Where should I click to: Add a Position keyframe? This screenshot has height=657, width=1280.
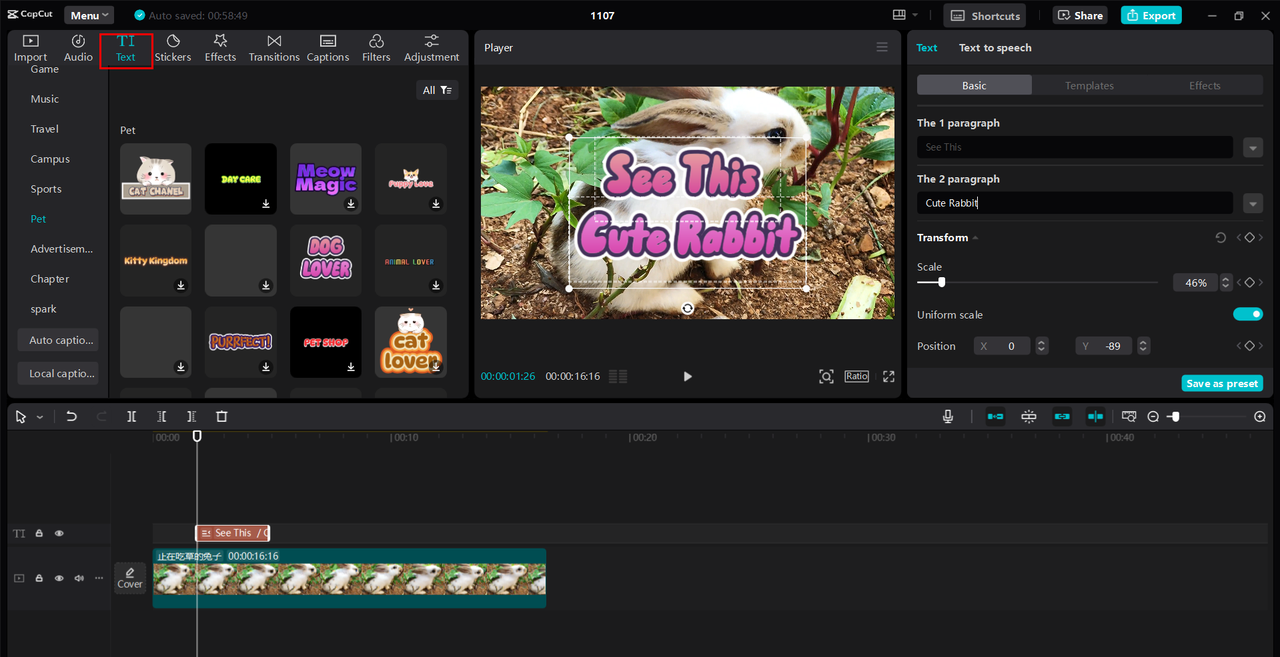[1250, 346]
